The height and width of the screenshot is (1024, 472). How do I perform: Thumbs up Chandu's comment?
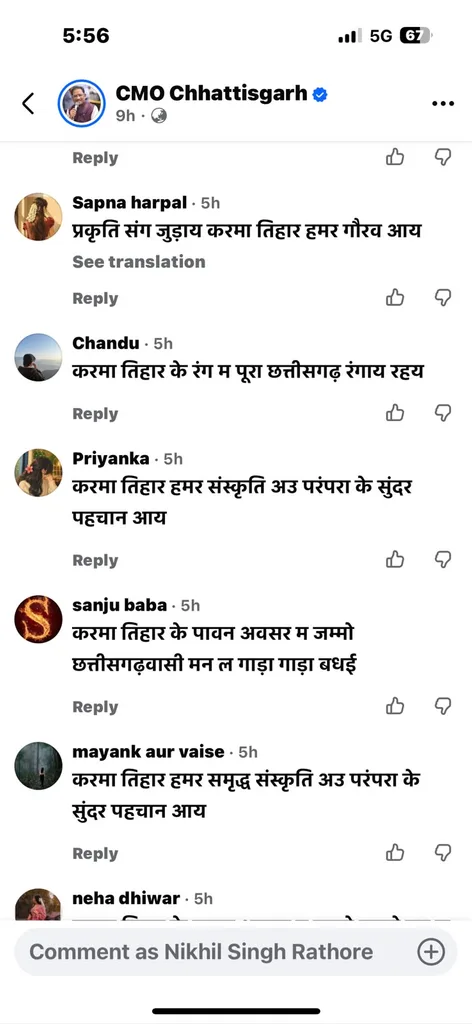click(395, 413)
